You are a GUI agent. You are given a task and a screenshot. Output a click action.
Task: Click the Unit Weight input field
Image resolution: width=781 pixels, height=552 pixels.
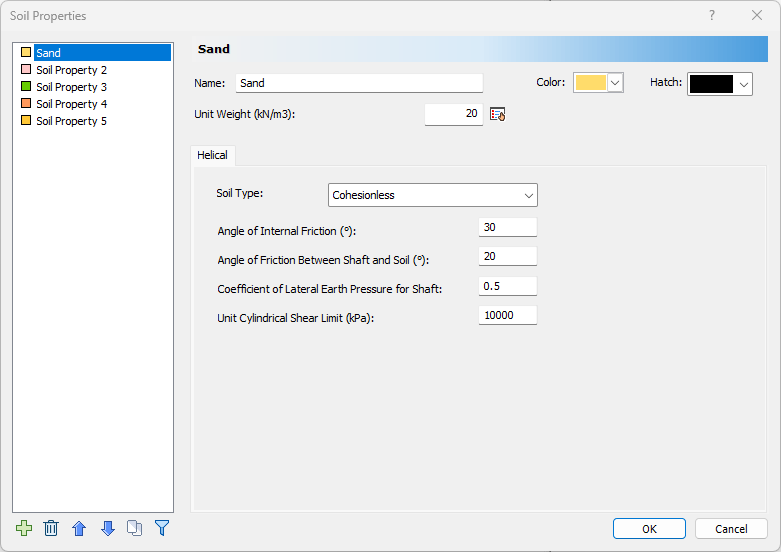point(454,114)
